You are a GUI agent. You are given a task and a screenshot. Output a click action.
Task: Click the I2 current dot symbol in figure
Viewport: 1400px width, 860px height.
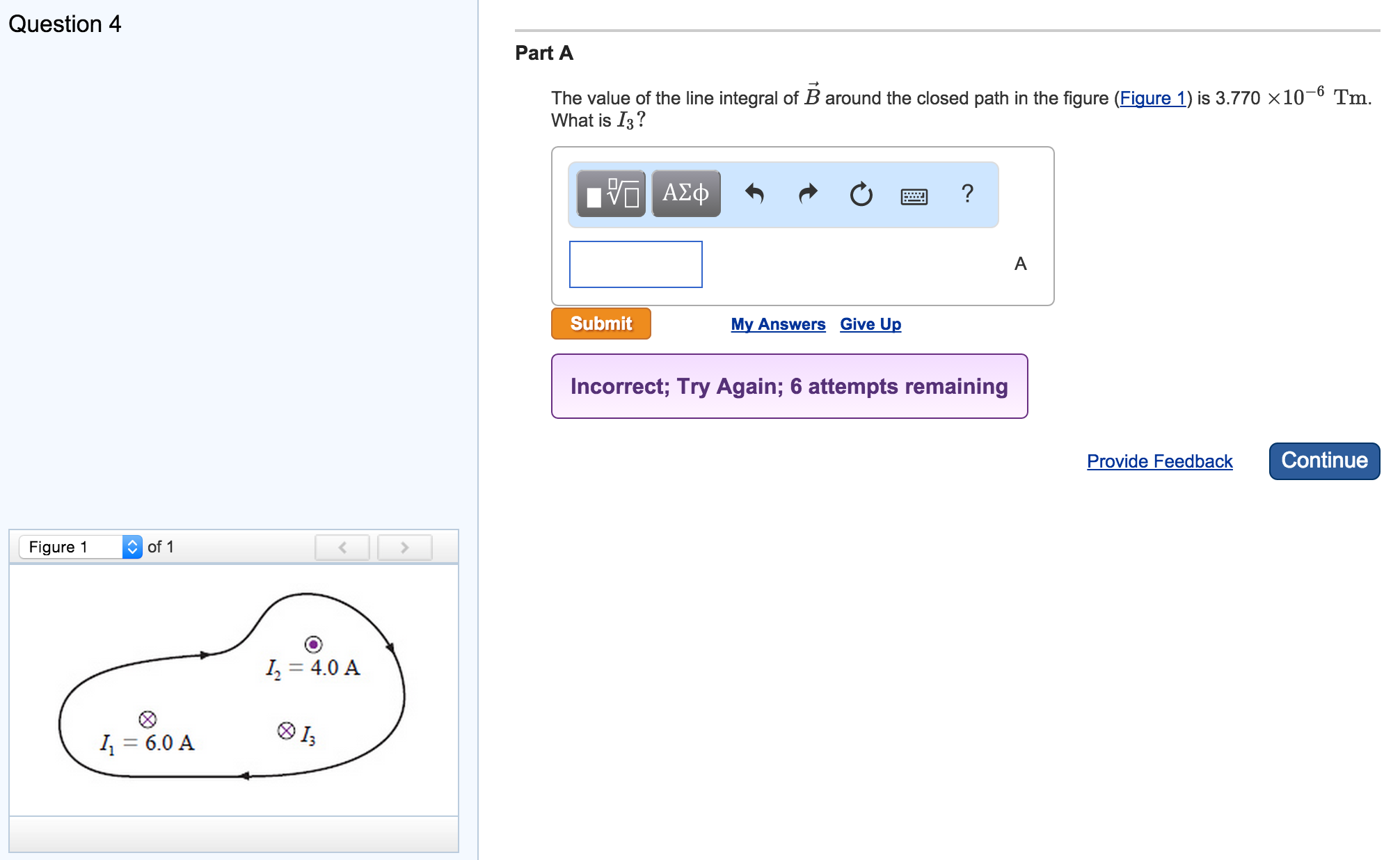point(313,644)
